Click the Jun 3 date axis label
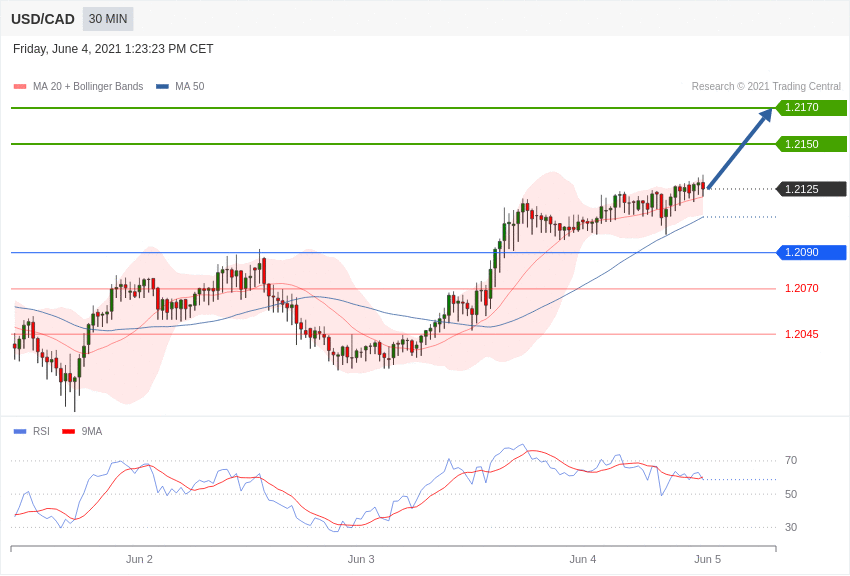The height and width of the screenshot is (576, 850). pyautogui.click(x=361, y=559)
